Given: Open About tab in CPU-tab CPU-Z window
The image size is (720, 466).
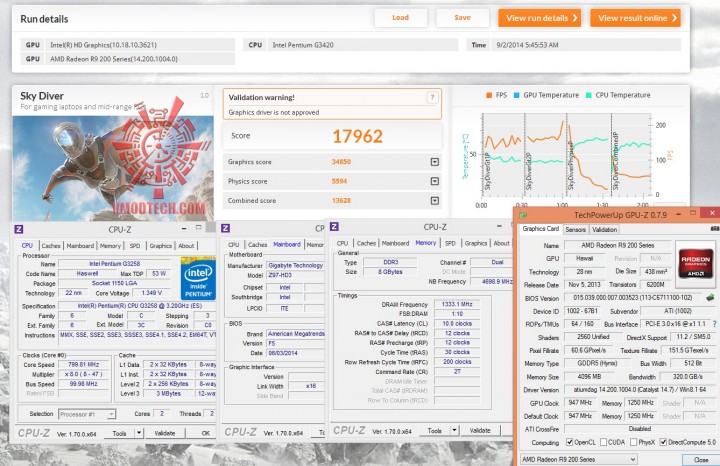Looking at the screenshot, I should pyautogui.click(x=186, y=246).
